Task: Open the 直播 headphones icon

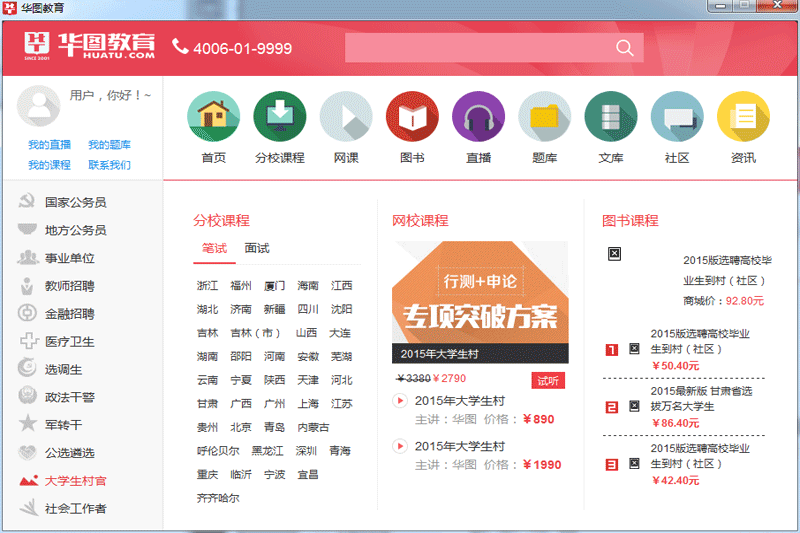Action: pyautogui.click(x=479, y=116)
